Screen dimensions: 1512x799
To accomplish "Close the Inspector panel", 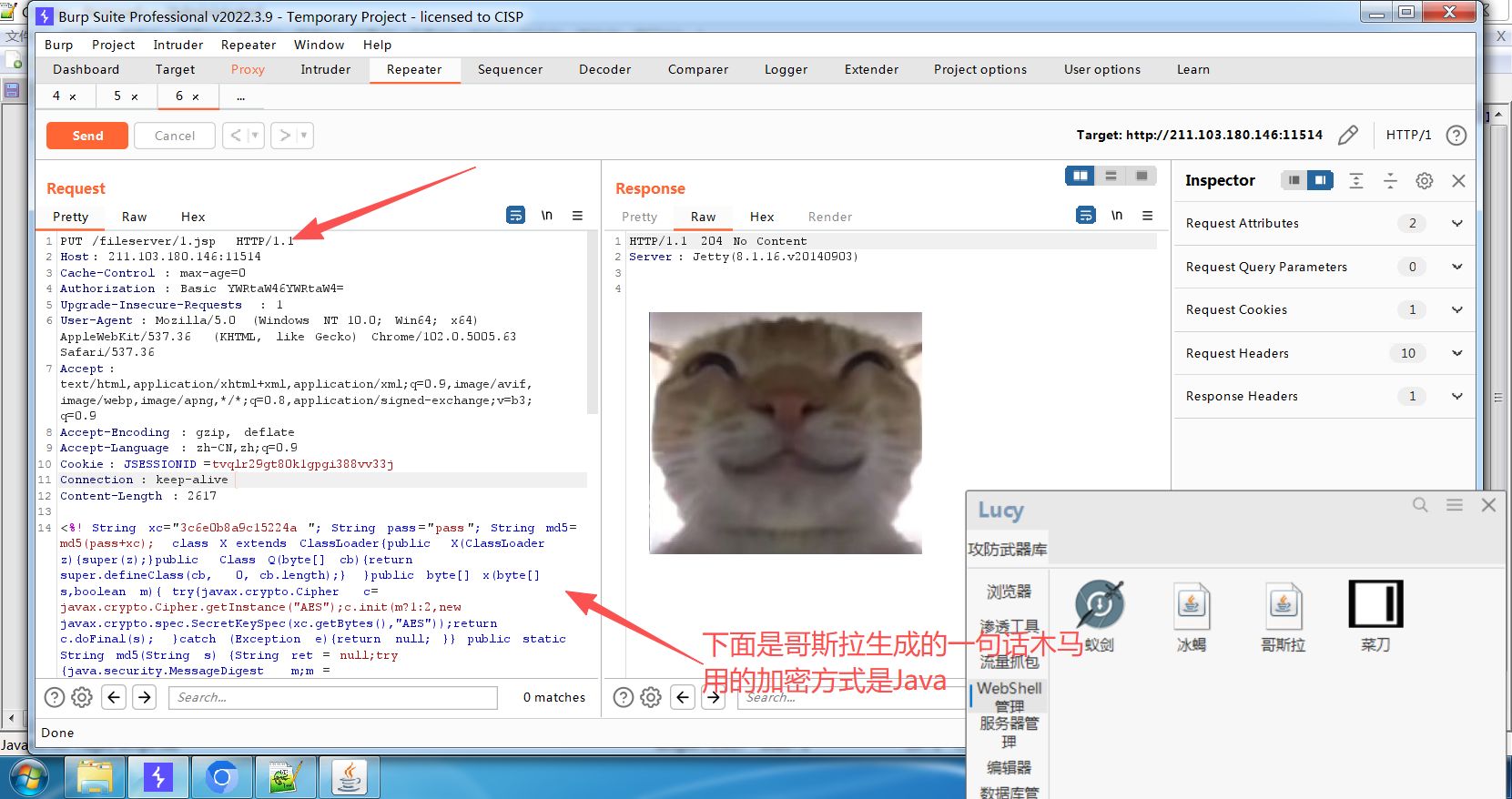I will pyautogui.click(x=1458, y=180).
